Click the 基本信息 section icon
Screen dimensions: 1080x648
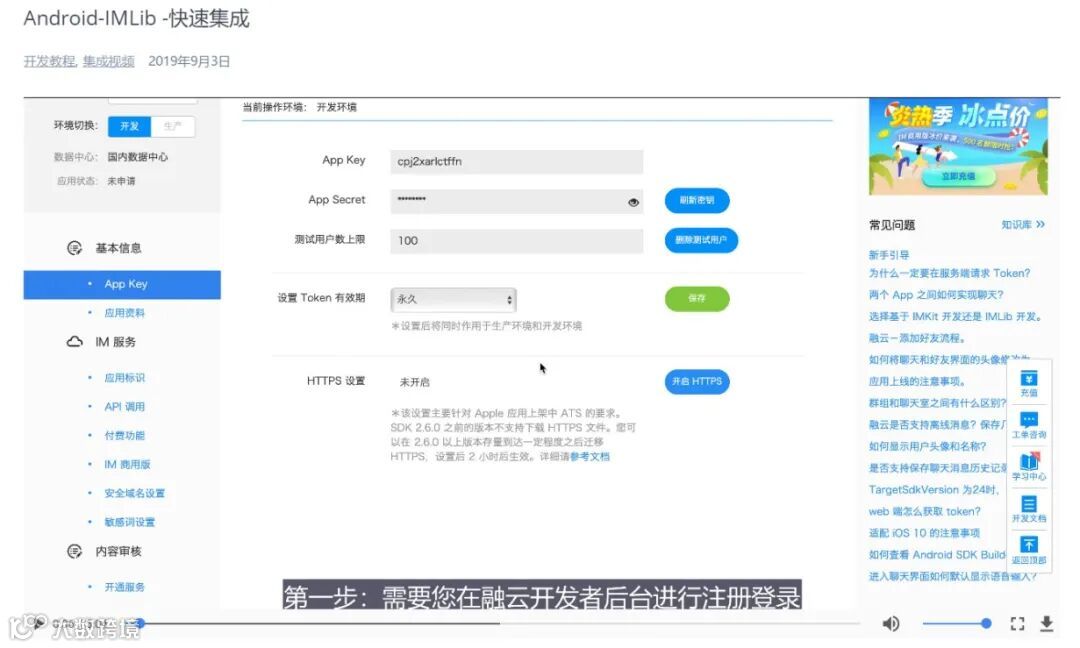[74, 248]
